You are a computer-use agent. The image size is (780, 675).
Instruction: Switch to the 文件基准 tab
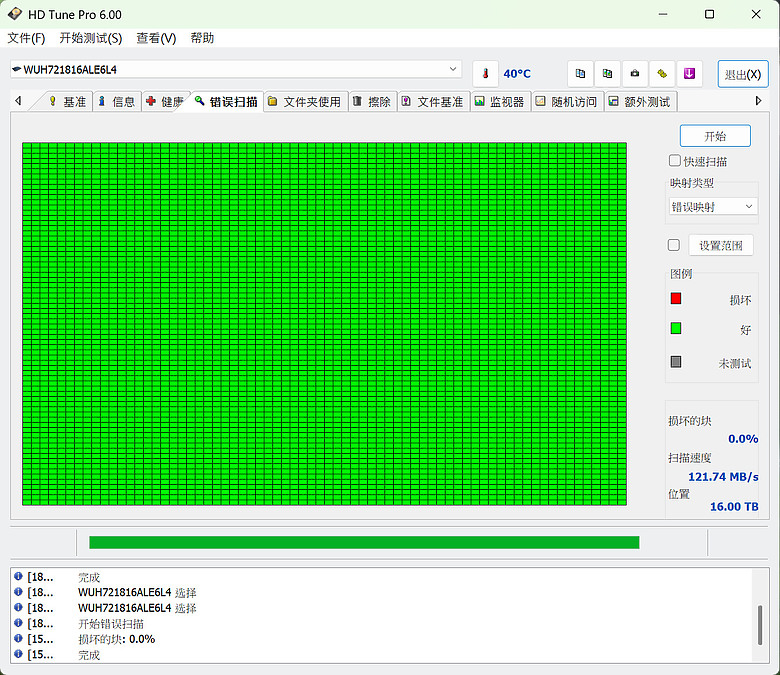click(433, 102)
